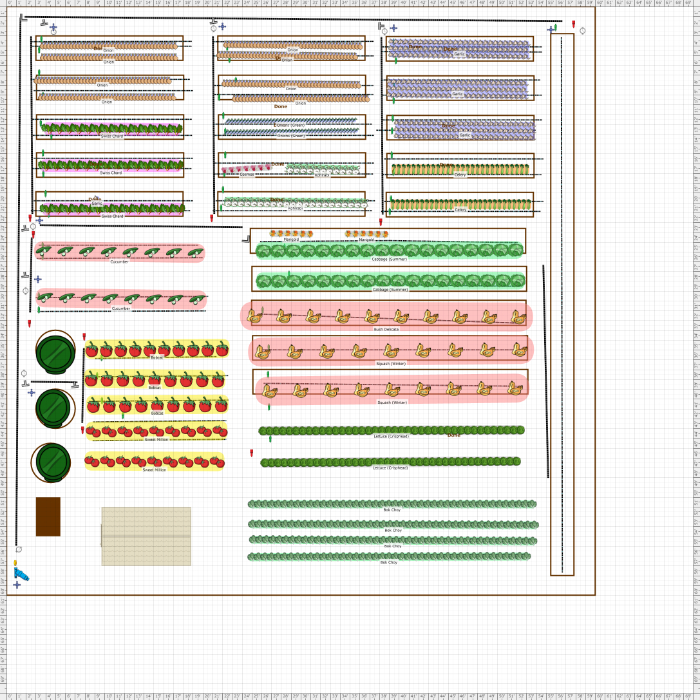Select the topmost large tomato row
This screenshot has height=700, width=700.
point(157,349)
